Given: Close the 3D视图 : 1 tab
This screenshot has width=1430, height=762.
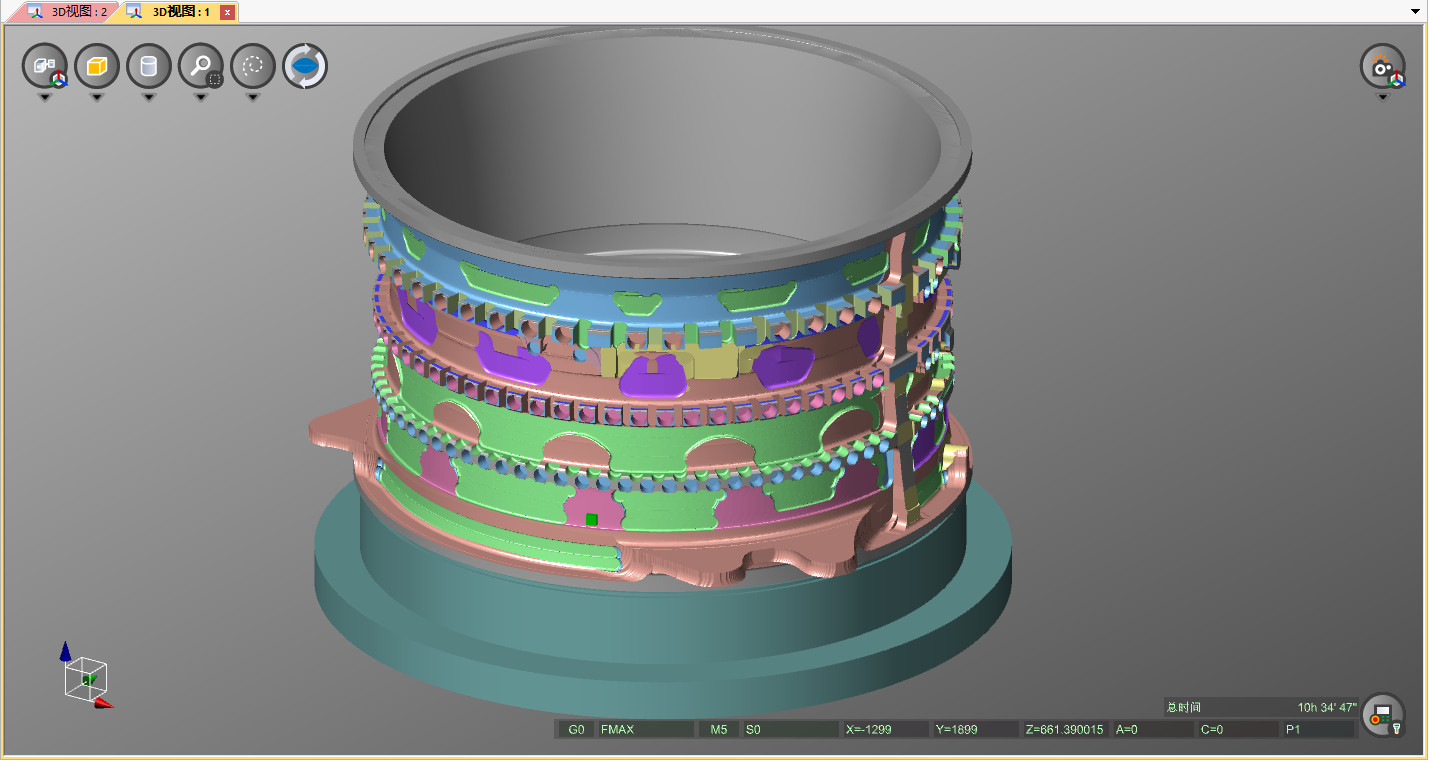Looking at the screenshot, I should pyautogui.click(x=227, y=12).
